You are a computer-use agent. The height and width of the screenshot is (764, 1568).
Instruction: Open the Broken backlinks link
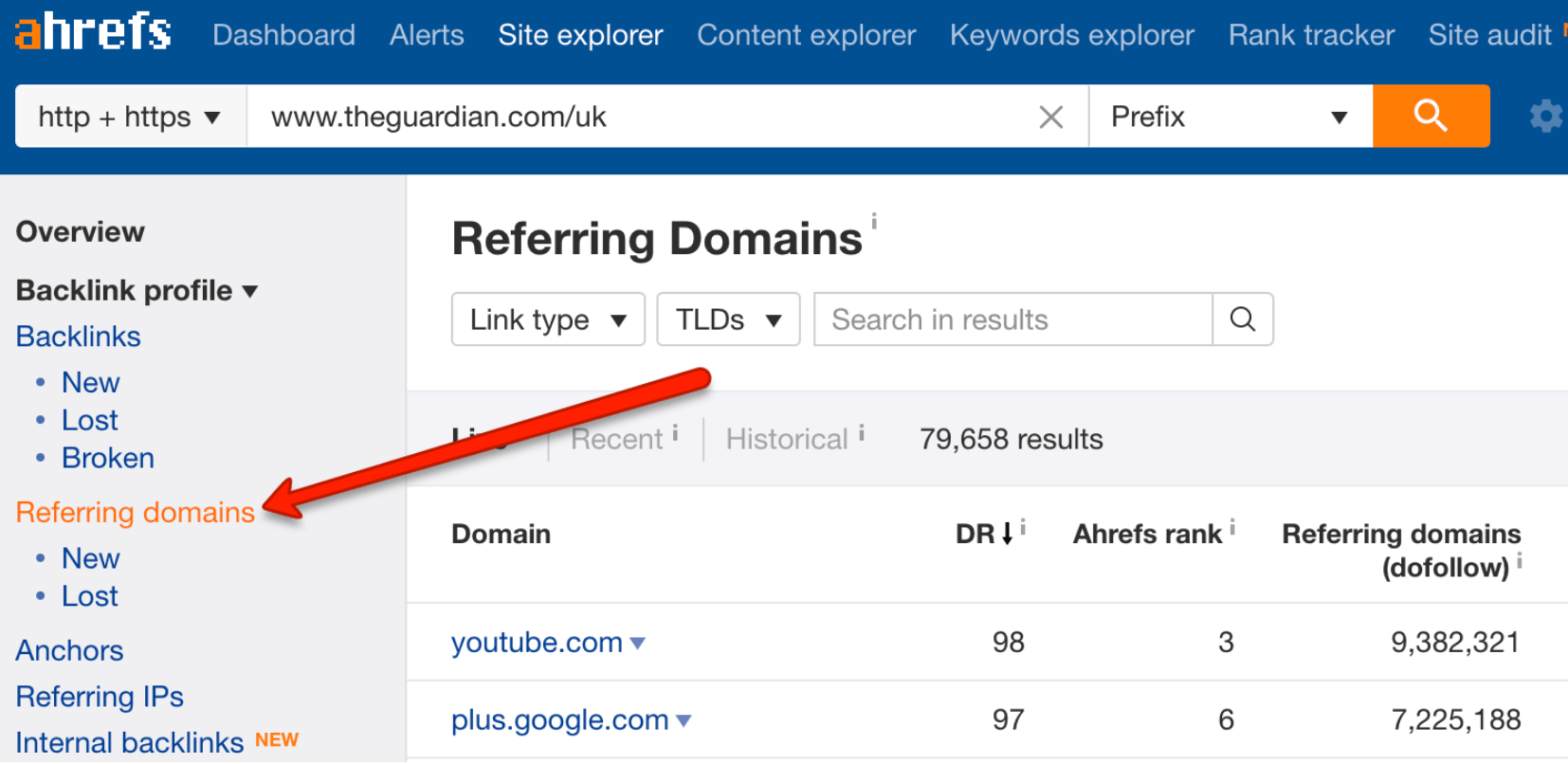(x=107, y=458)
